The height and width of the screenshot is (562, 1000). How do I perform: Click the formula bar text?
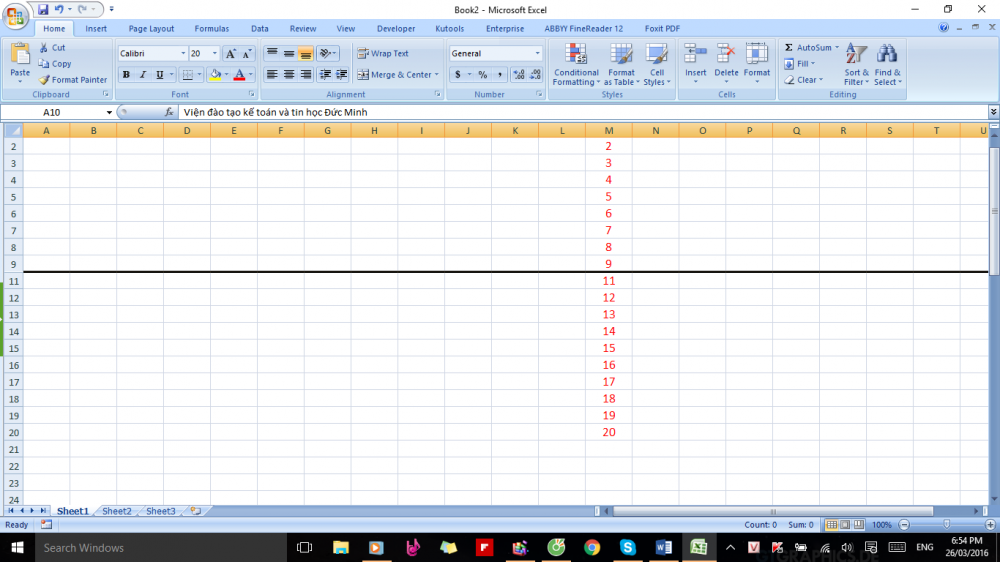click(x=276, y=112)
